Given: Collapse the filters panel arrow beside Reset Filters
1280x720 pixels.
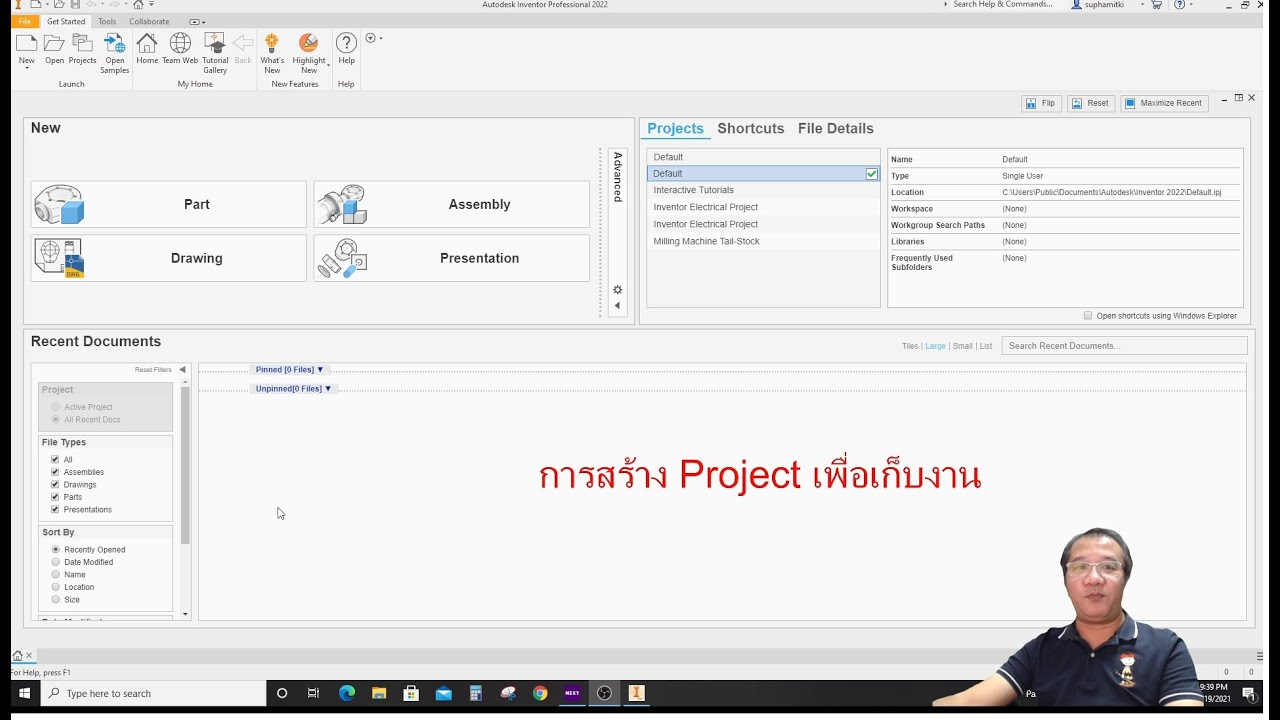Looking at the screenshot, I should point(183,370).
